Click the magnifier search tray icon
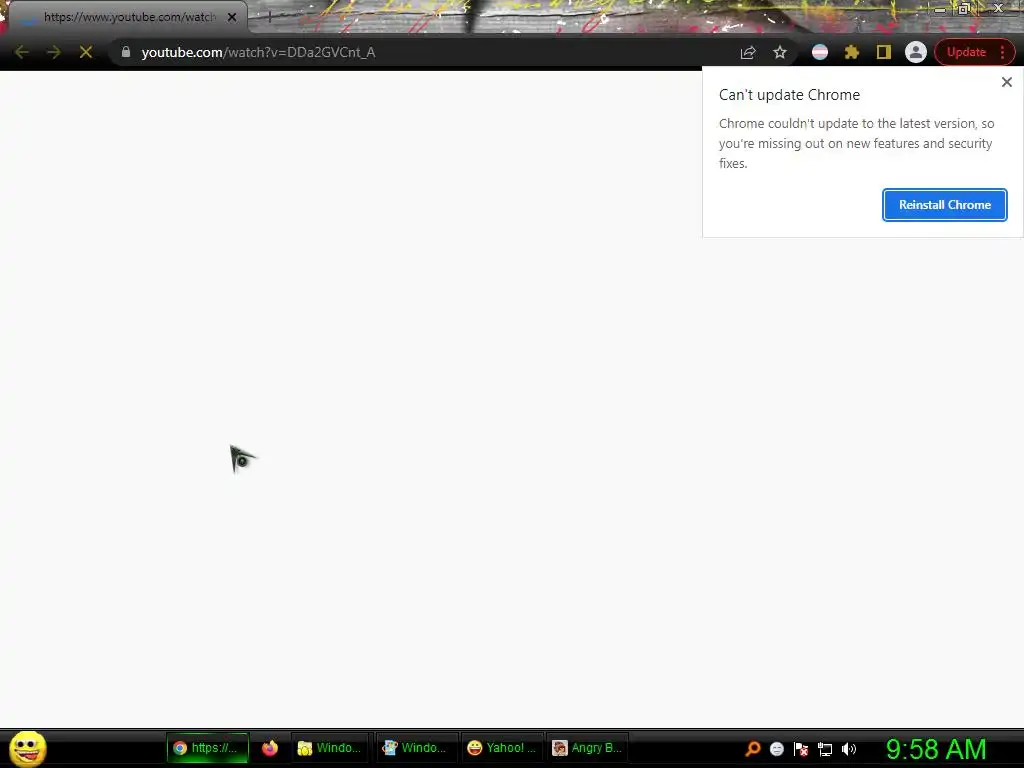 [x=752, y=748]
